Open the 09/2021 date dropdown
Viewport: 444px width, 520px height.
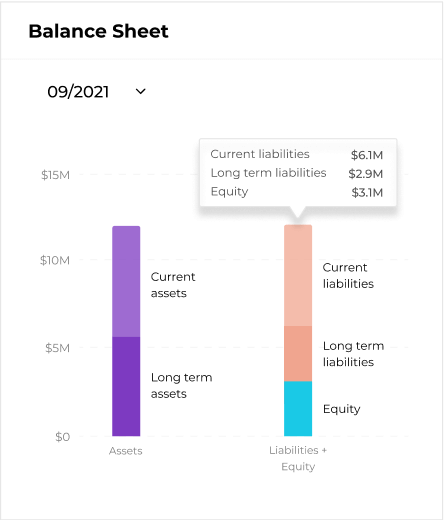point(96,92)
